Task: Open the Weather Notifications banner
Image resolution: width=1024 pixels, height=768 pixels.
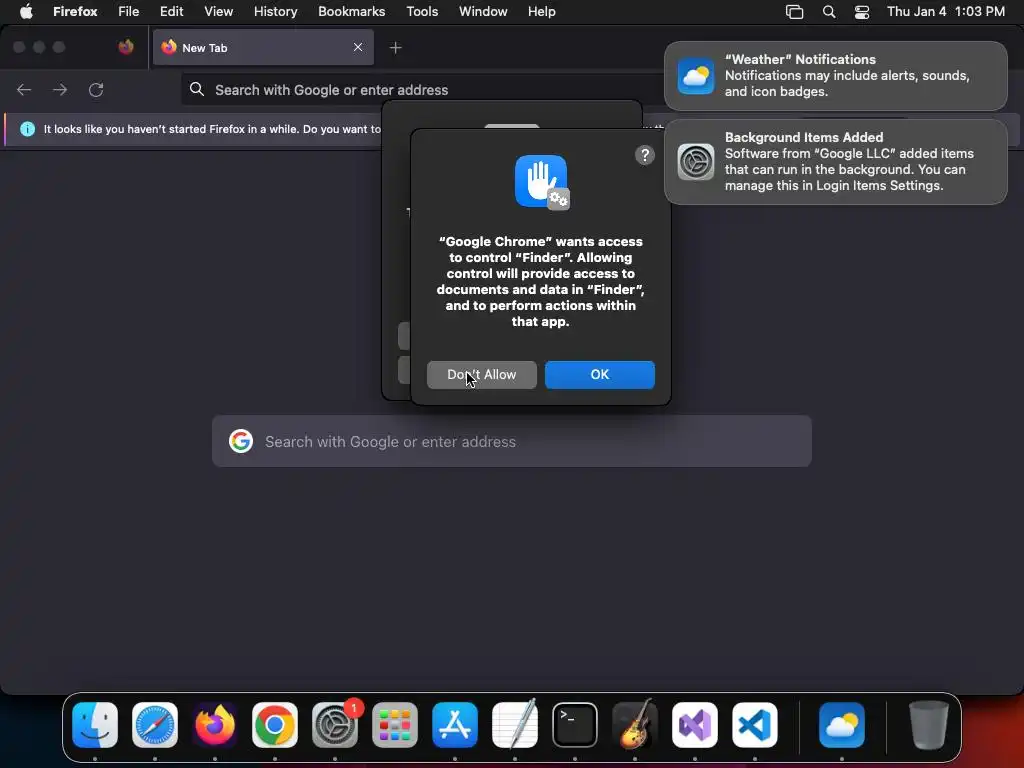Action: click(x=836, y=76)
